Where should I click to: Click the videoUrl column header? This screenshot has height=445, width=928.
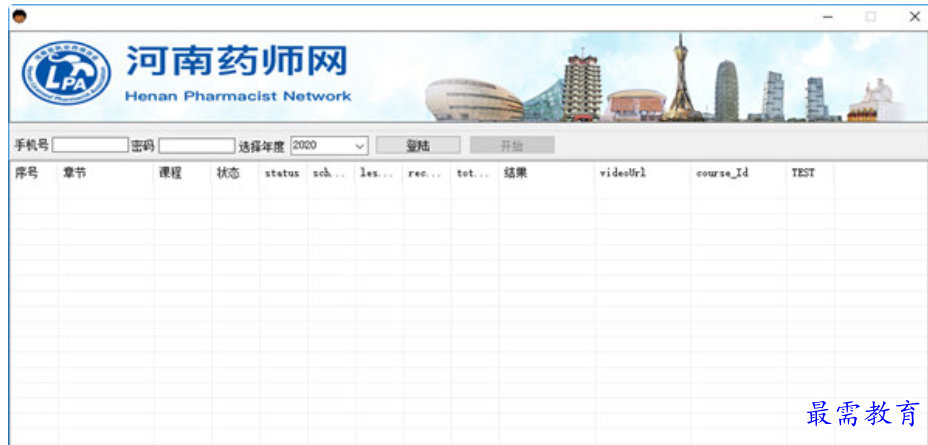[643, 173]
